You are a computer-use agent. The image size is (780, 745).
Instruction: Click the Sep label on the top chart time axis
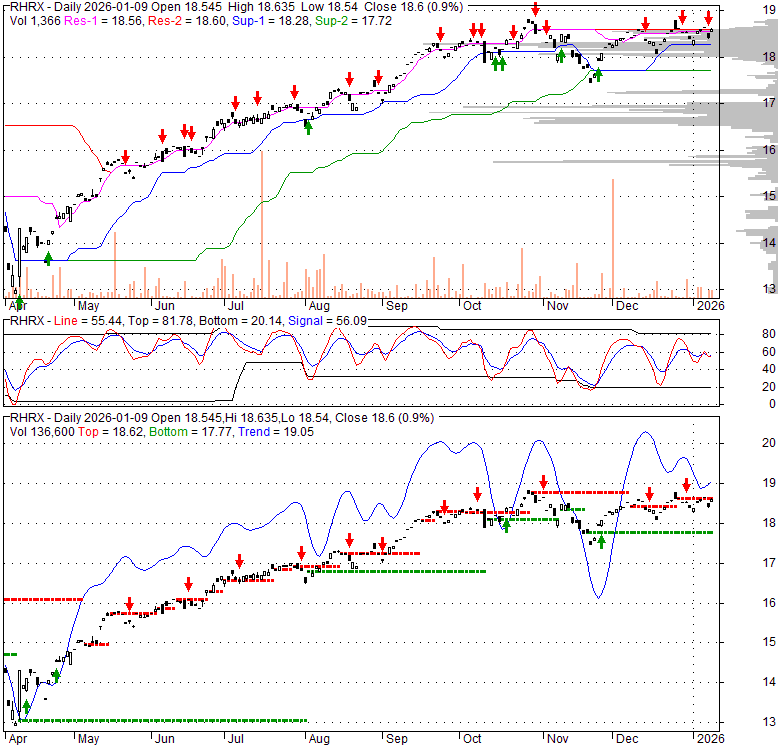tap(396, 305)
